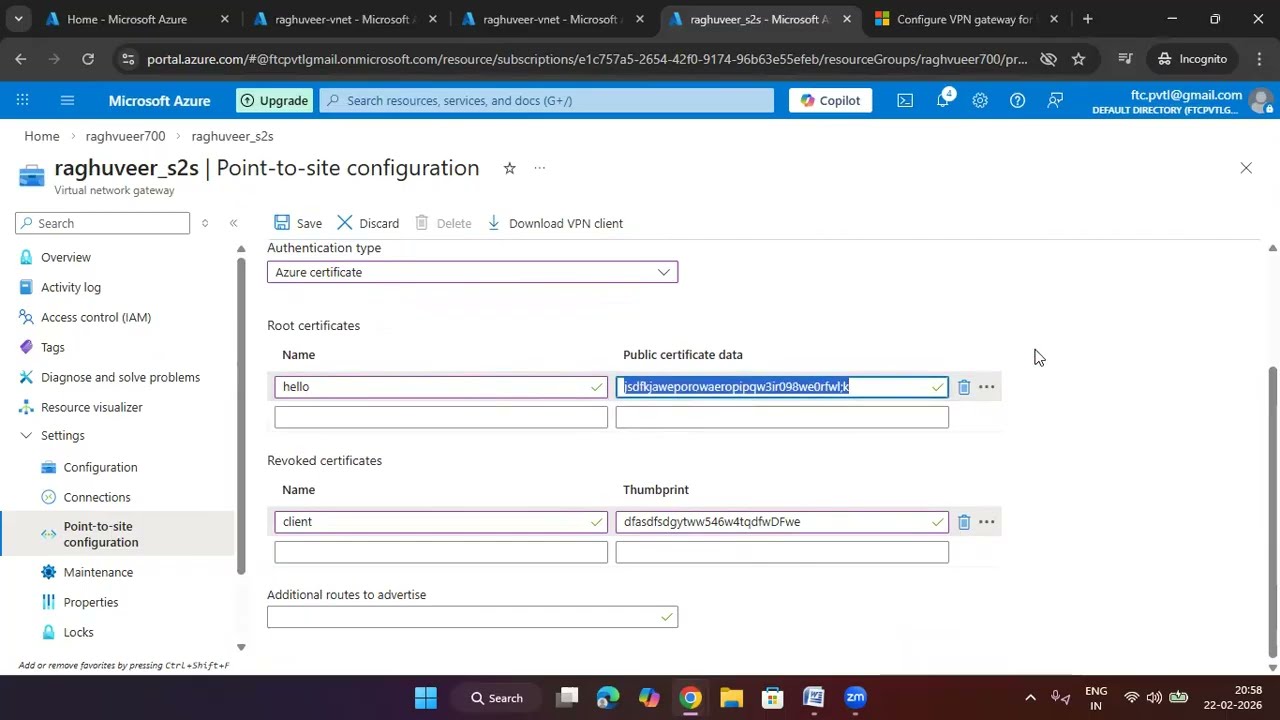Click the Copilot button
The image size is (1280, 720).
(x=830, y=100)
